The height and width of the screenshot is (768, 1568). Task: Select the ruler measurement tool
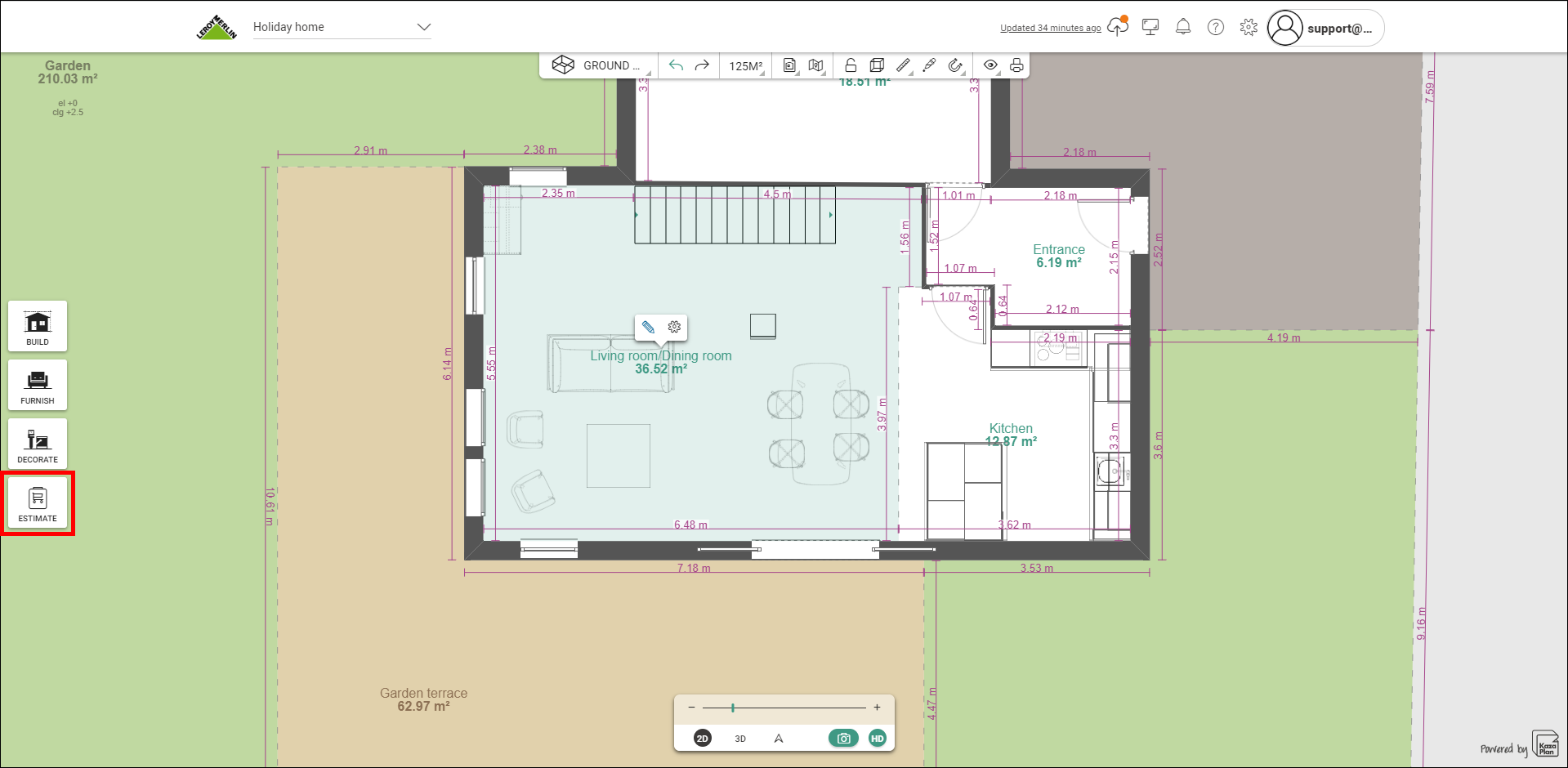pyautogui.click(x=903, y=65)
